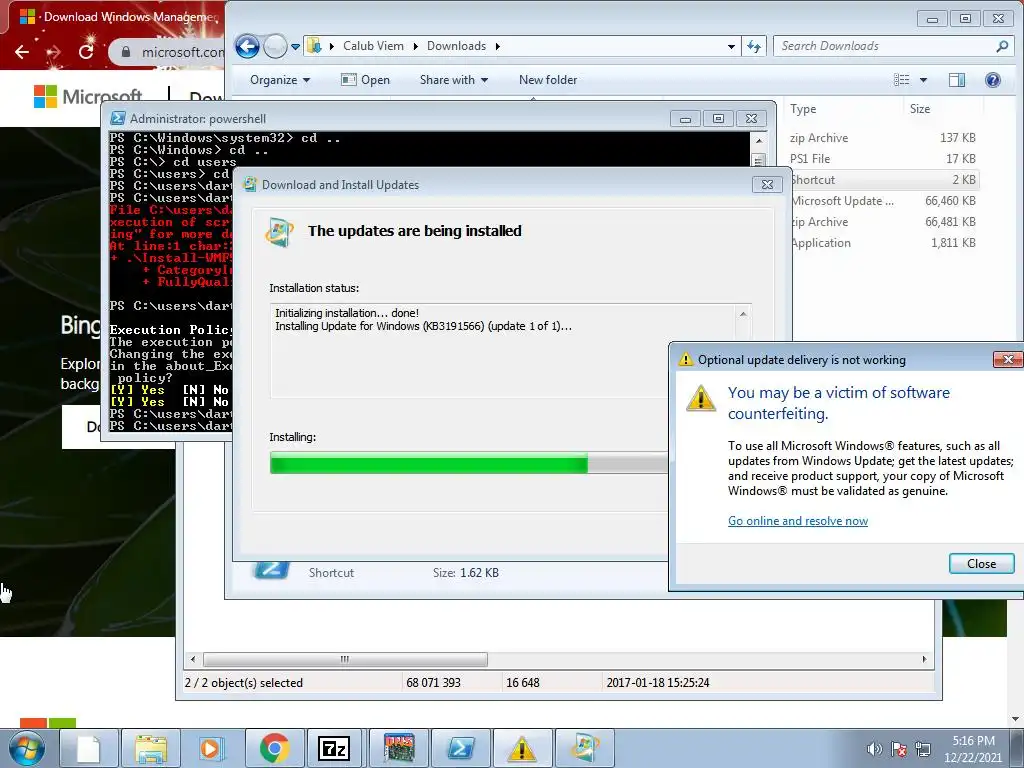This screenshot has height=768, width=1024.
Task: Click the circuit board taskbar icon
Action: (398, 748)
